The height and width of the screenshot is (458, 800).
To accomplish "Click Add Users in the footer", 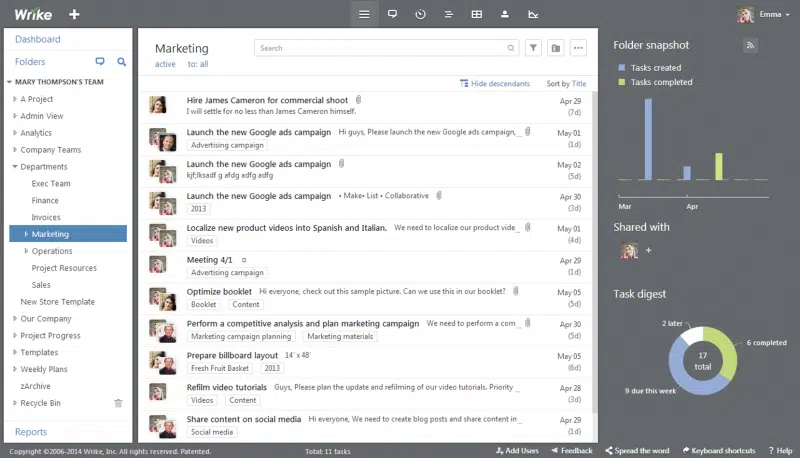I will click(x=517, y=451).
